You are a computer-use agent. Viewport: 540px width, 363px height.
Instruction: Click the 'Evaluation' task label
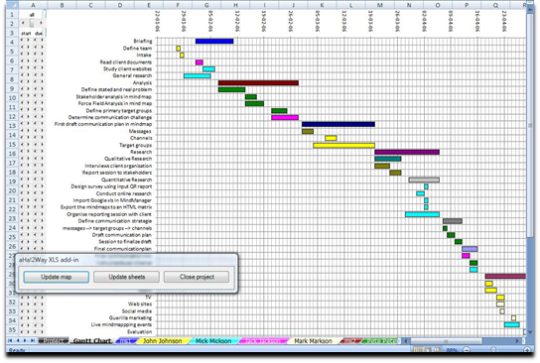[139, 332]
